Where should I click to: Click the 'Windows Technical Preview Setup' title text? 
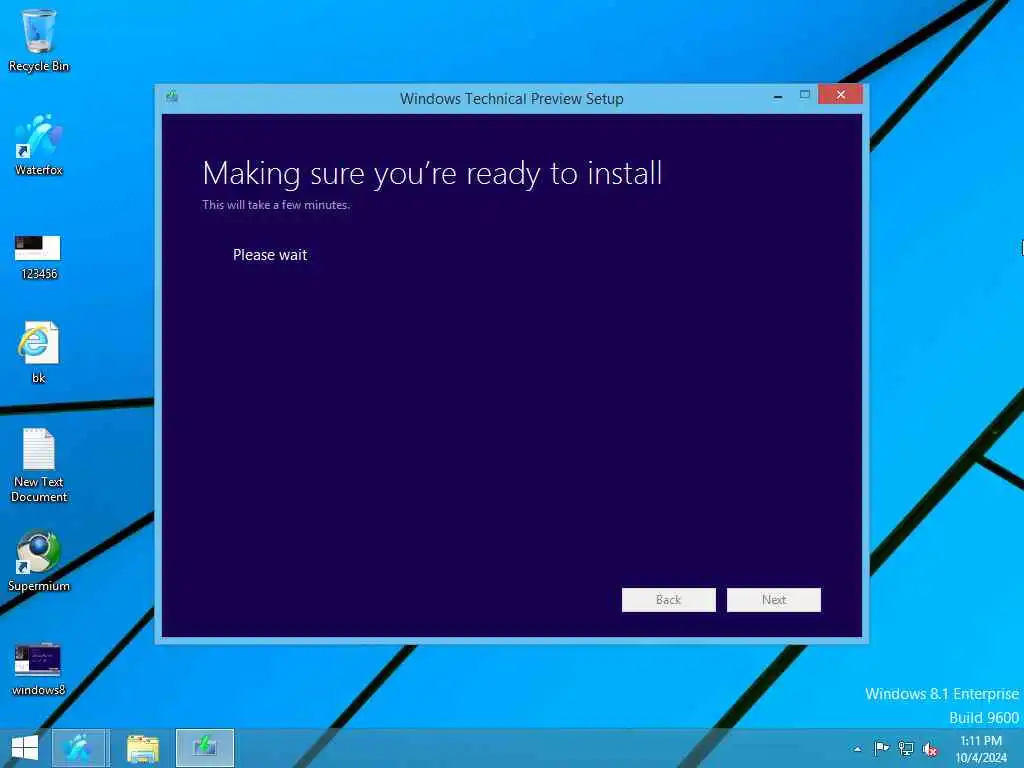511,99
